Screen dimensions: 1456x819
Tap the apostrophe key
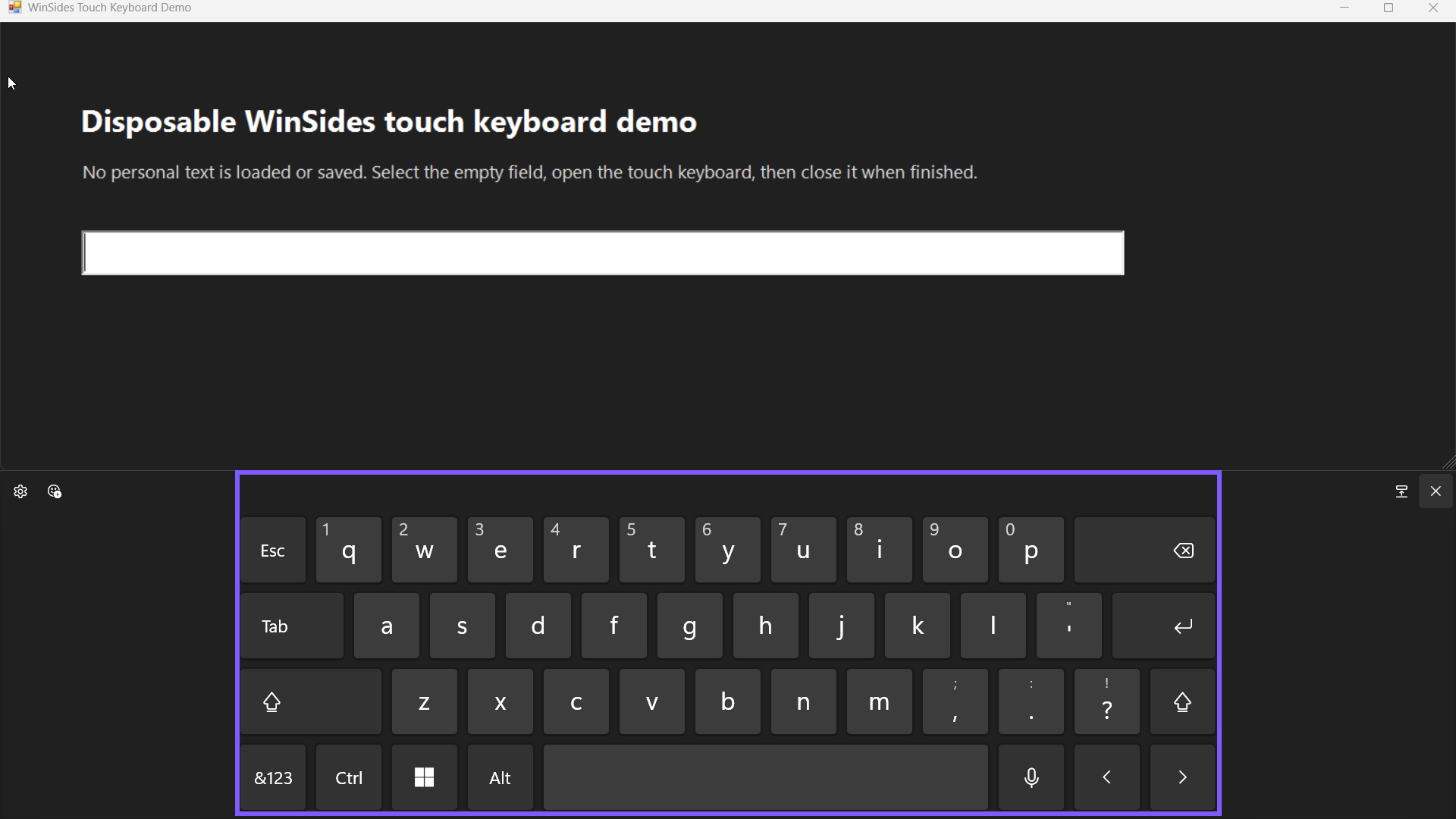(1069, 626)
